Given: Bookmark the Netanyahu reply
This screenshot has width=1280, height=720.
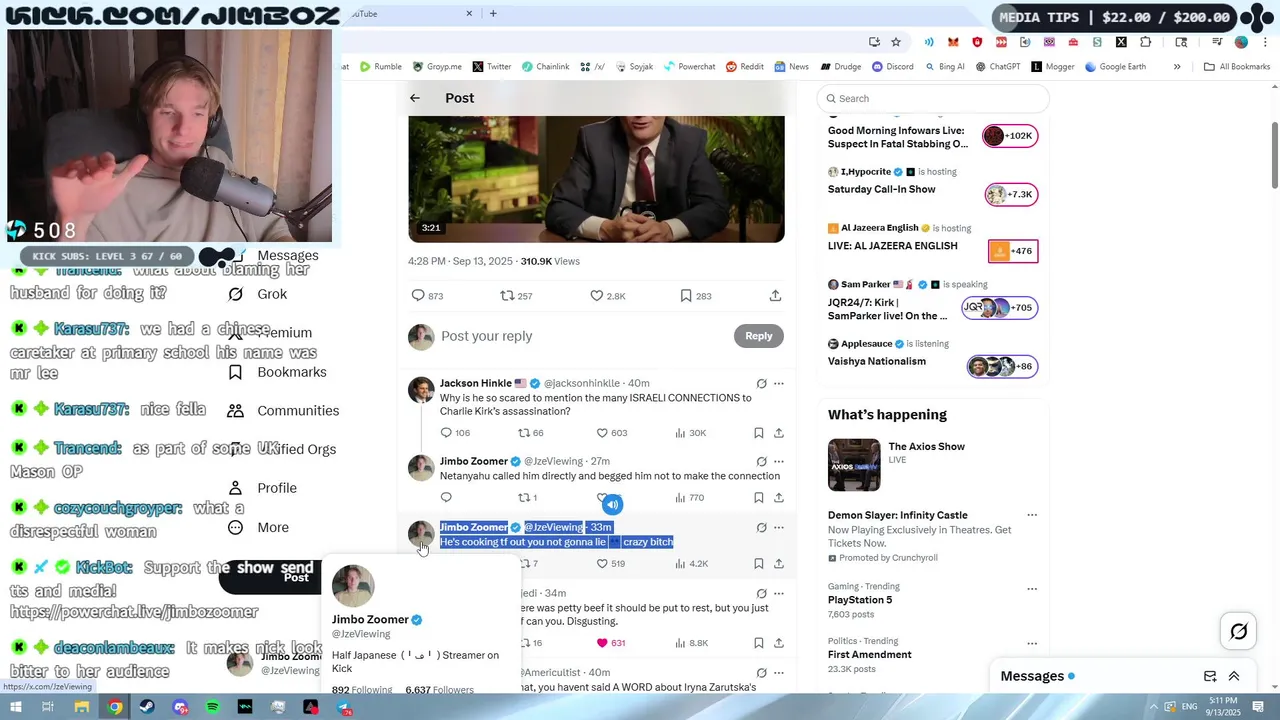Looking at the screenshot, I should (x=758, y=498).
